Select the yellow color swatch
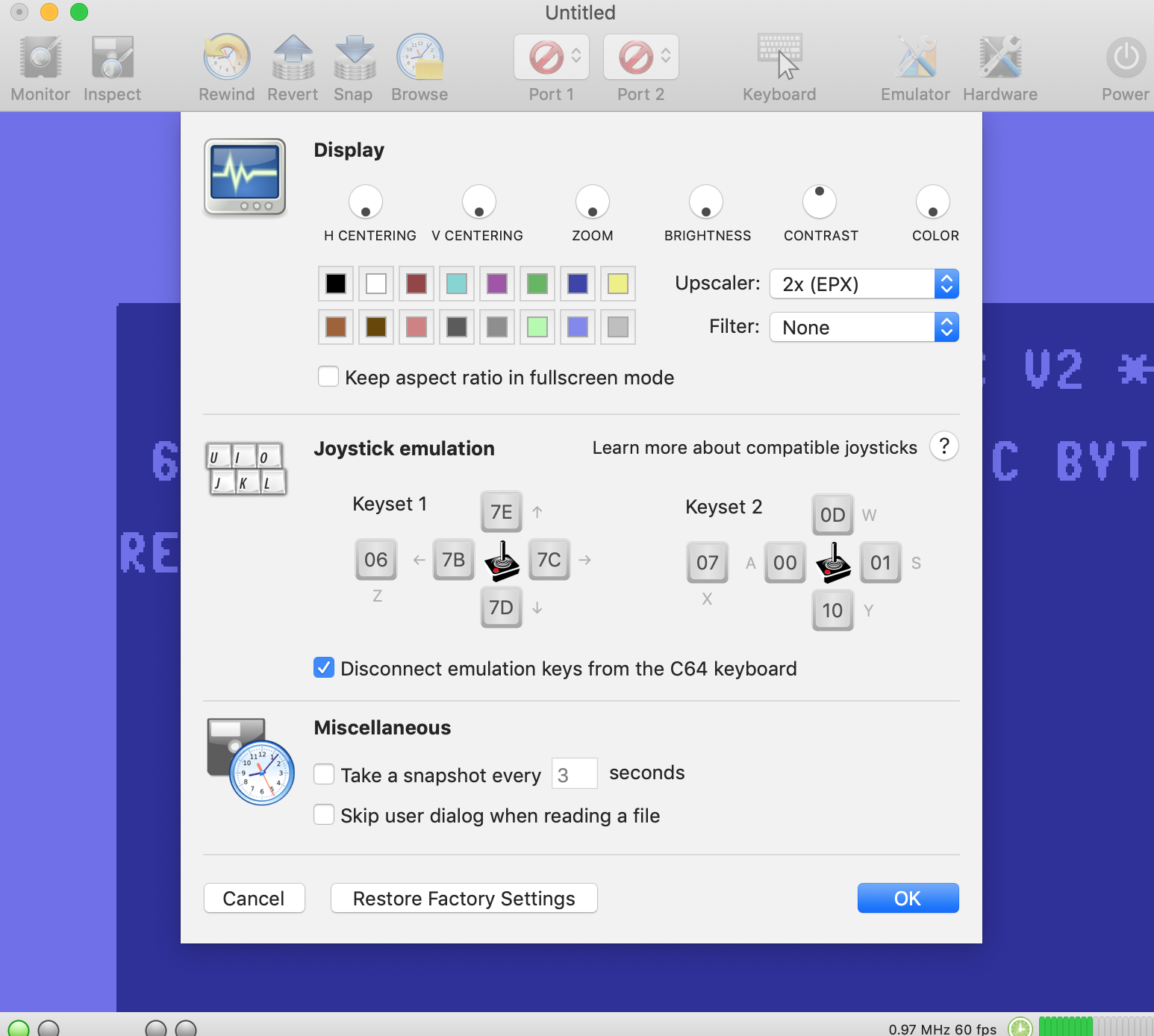 (618, 284)
